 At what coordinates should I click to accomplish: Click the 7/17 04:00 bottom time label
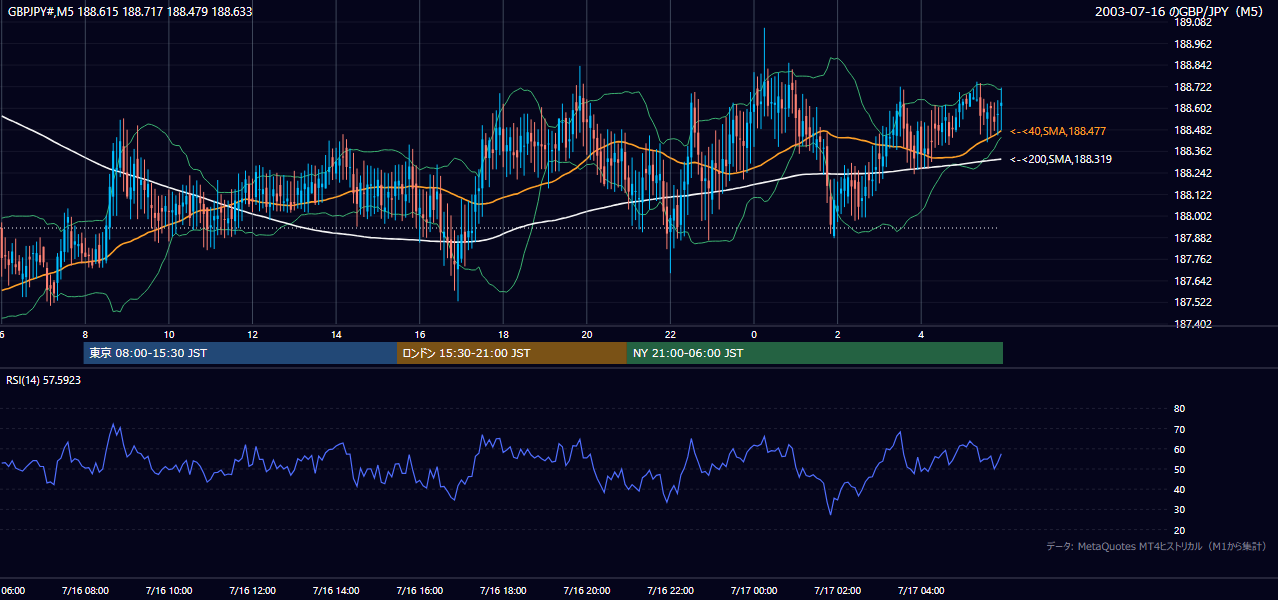tap(921, 591)
